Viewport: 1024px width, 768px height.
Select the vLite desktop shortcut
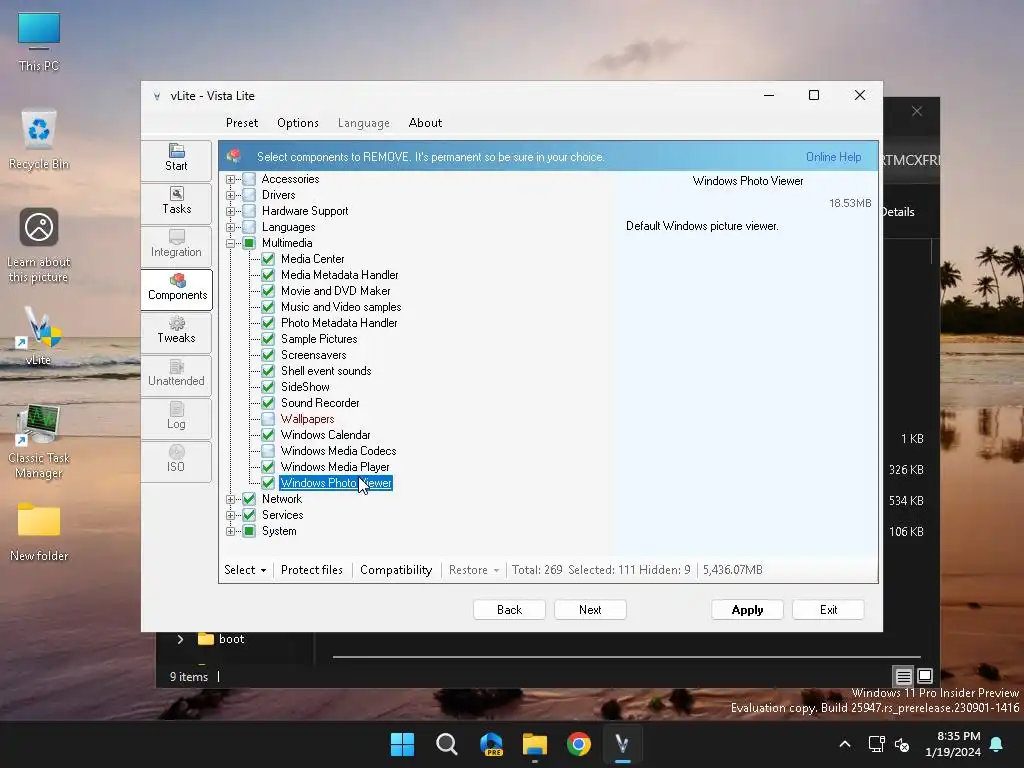tap(39, 336)
